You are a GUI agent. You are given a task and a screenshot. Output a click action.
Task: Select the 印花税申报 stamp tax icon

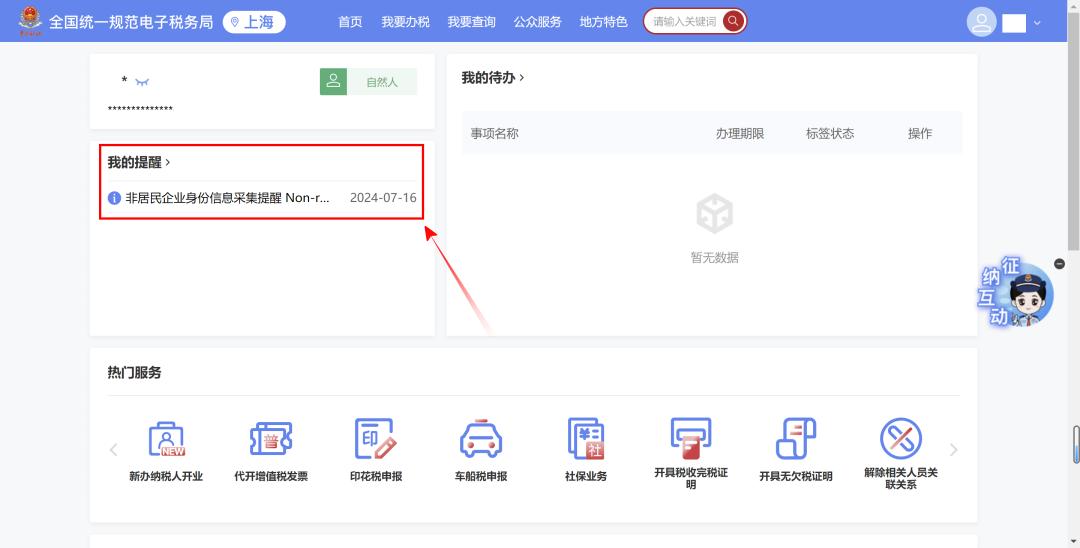tap(376, 439)
